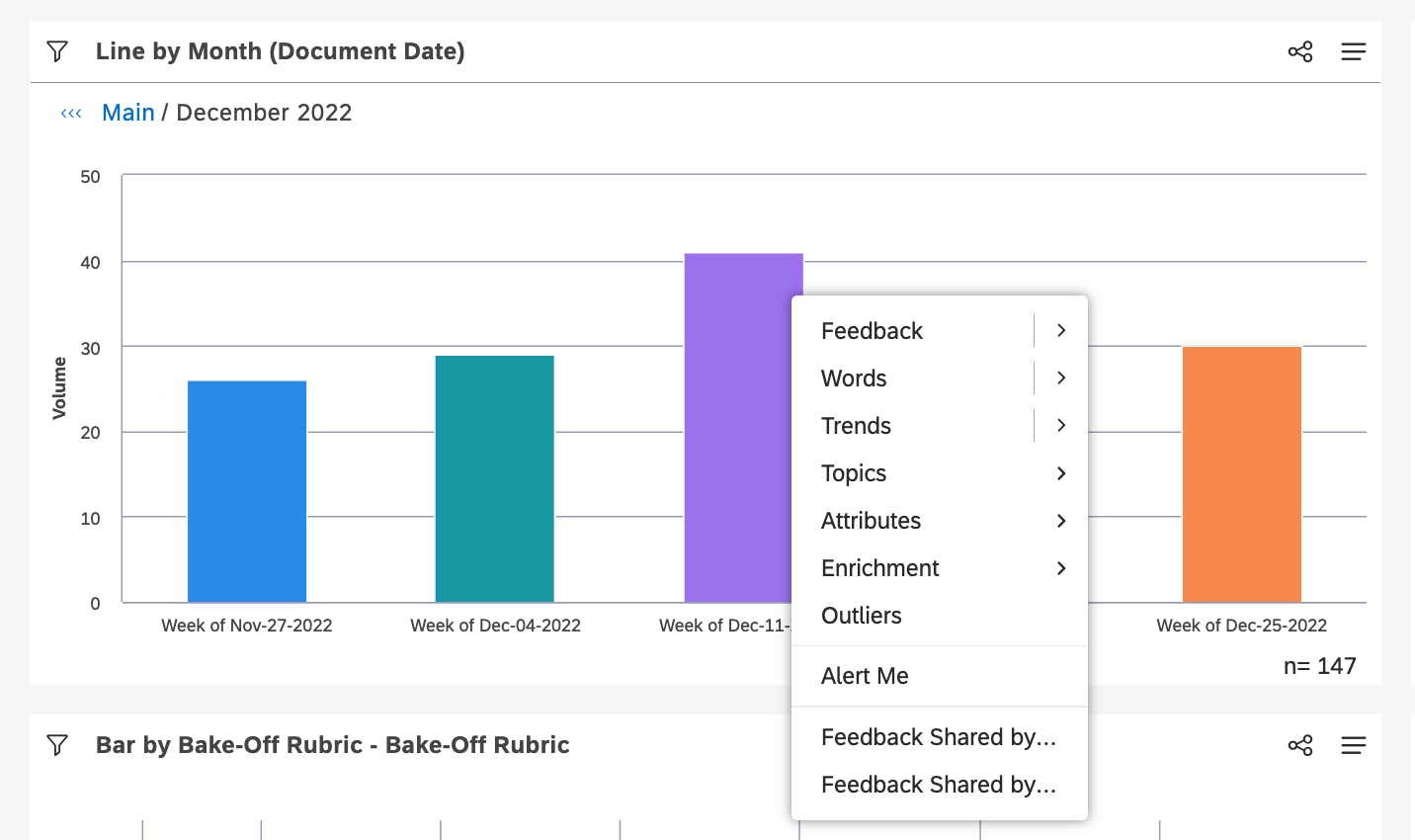Select Words in the context menu
Viewport: 1415px width, 840px height.
tap(853, 378)
